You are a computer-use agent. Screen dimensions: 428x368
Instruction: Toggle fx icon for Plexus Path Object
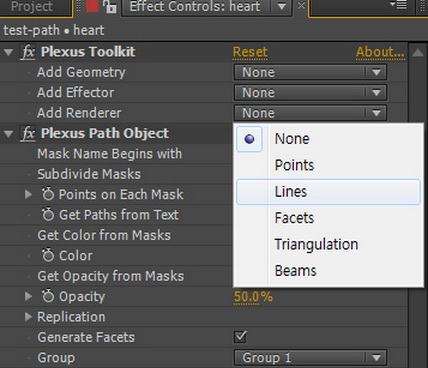click(28, 134)
